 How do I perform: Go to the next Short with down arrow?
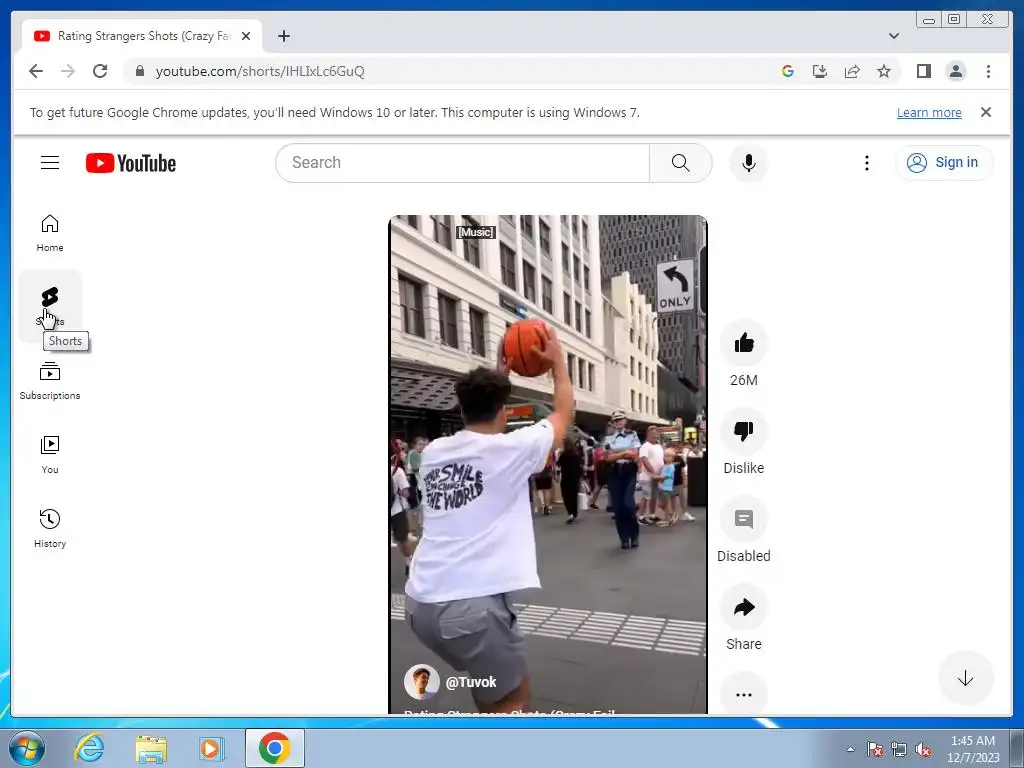(965, 679)
